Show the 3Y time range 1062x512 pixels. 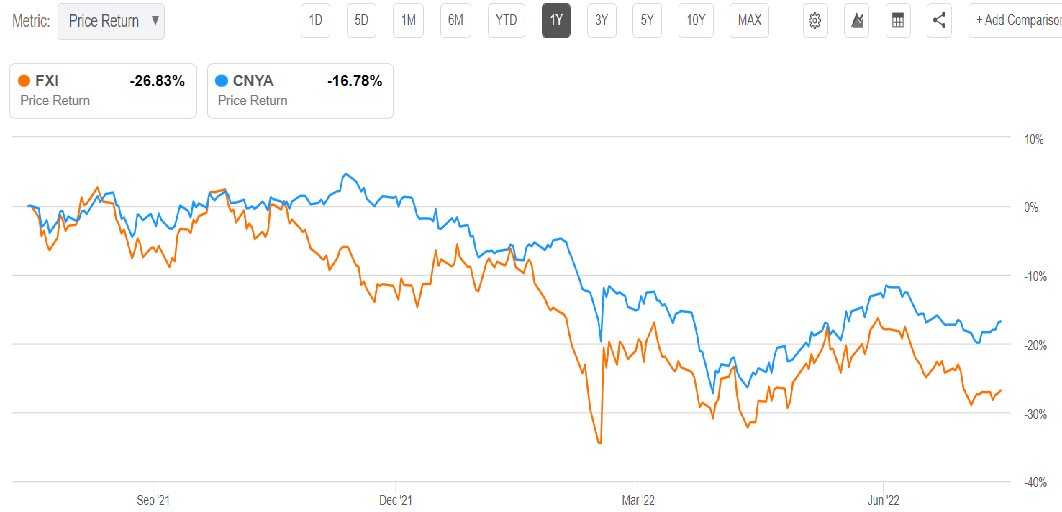[600, 20]
